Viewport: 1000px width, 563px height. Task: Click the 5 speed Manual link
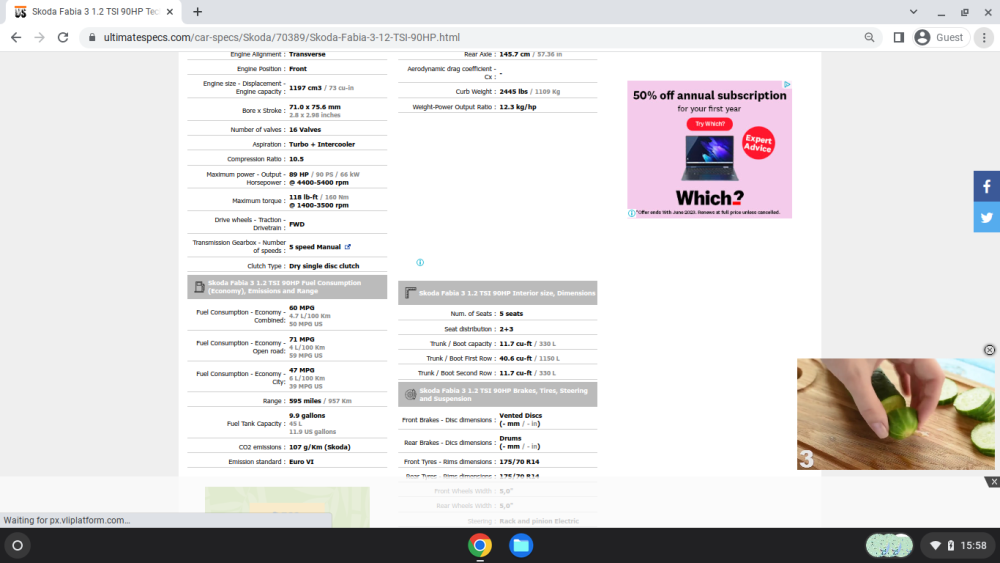[314, 247]
